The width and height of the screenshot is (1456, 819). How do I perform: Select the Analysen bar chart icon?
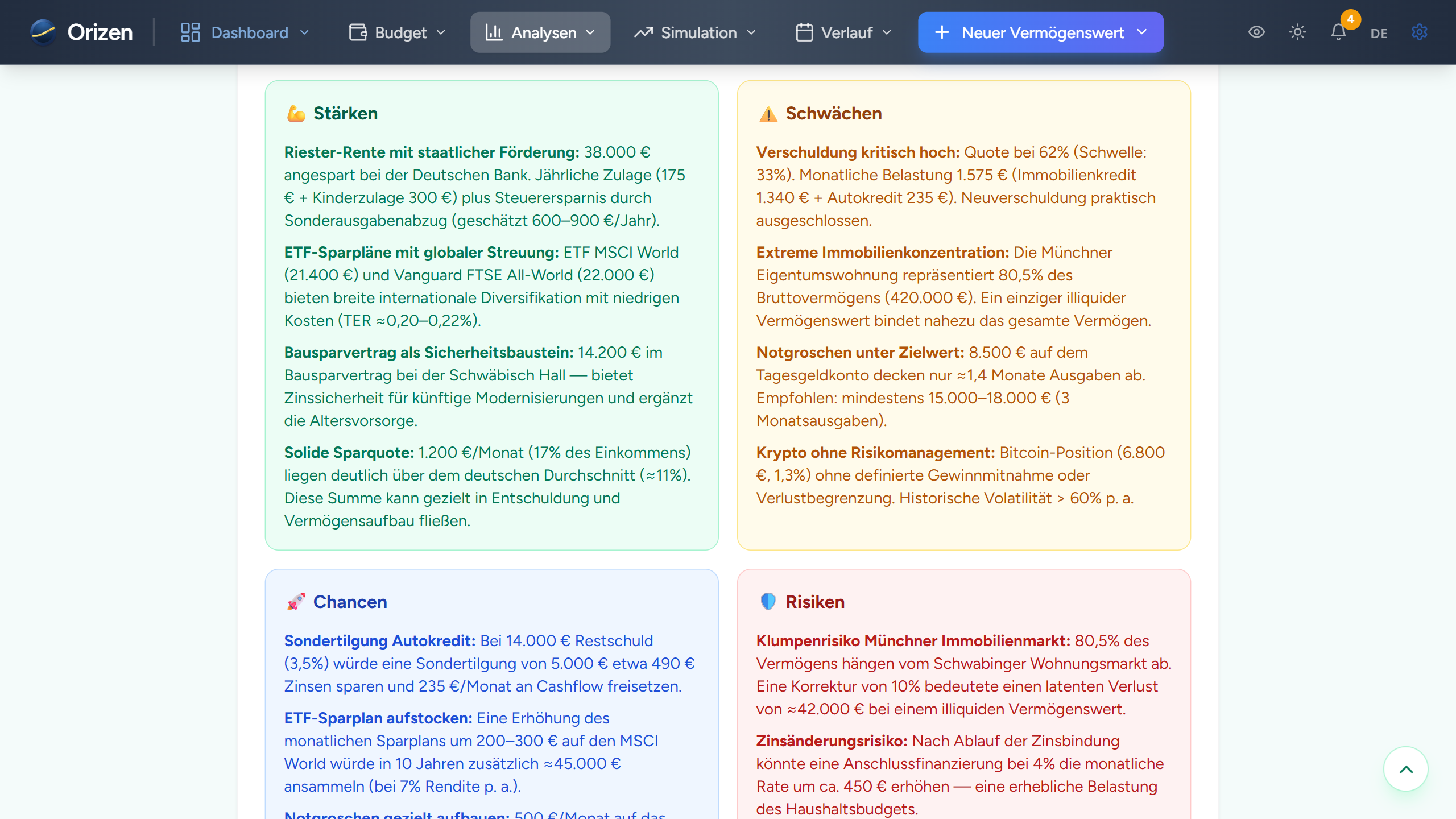(x=494, y=32)
